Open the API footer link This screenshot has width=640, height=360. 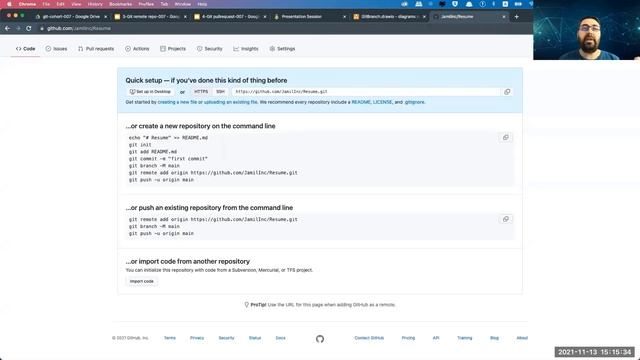(x=436, y=338)
